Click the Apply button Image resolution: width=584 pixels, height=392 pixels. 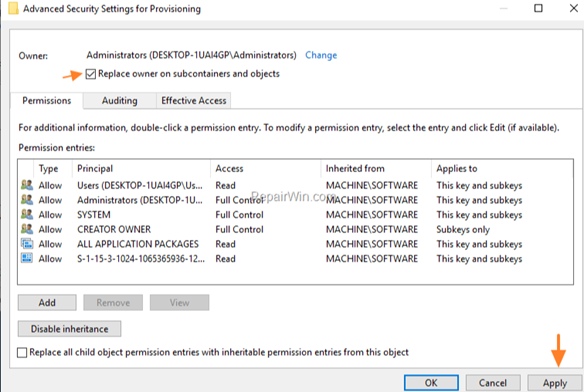pyautogui.click(x=555, y=383)
